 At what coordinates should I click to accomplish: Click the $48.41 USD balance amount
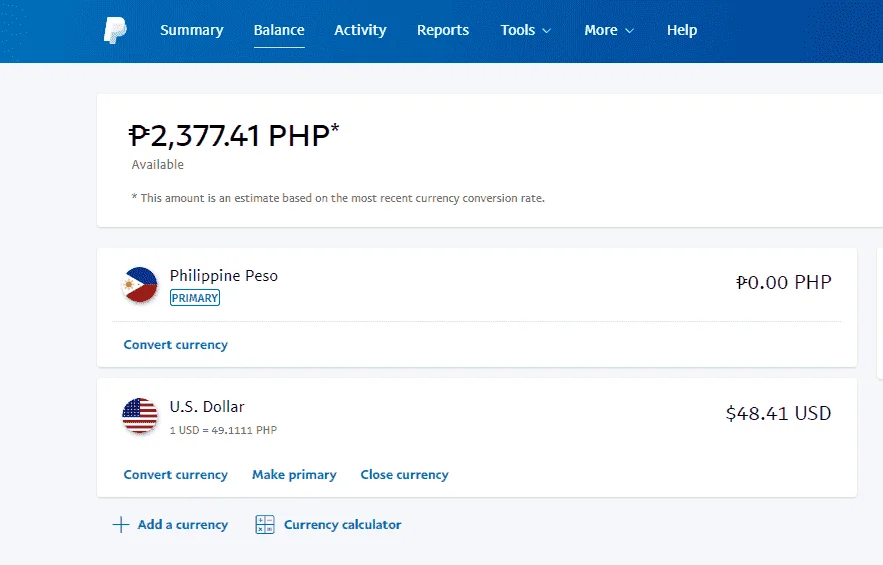click(778, 413)
